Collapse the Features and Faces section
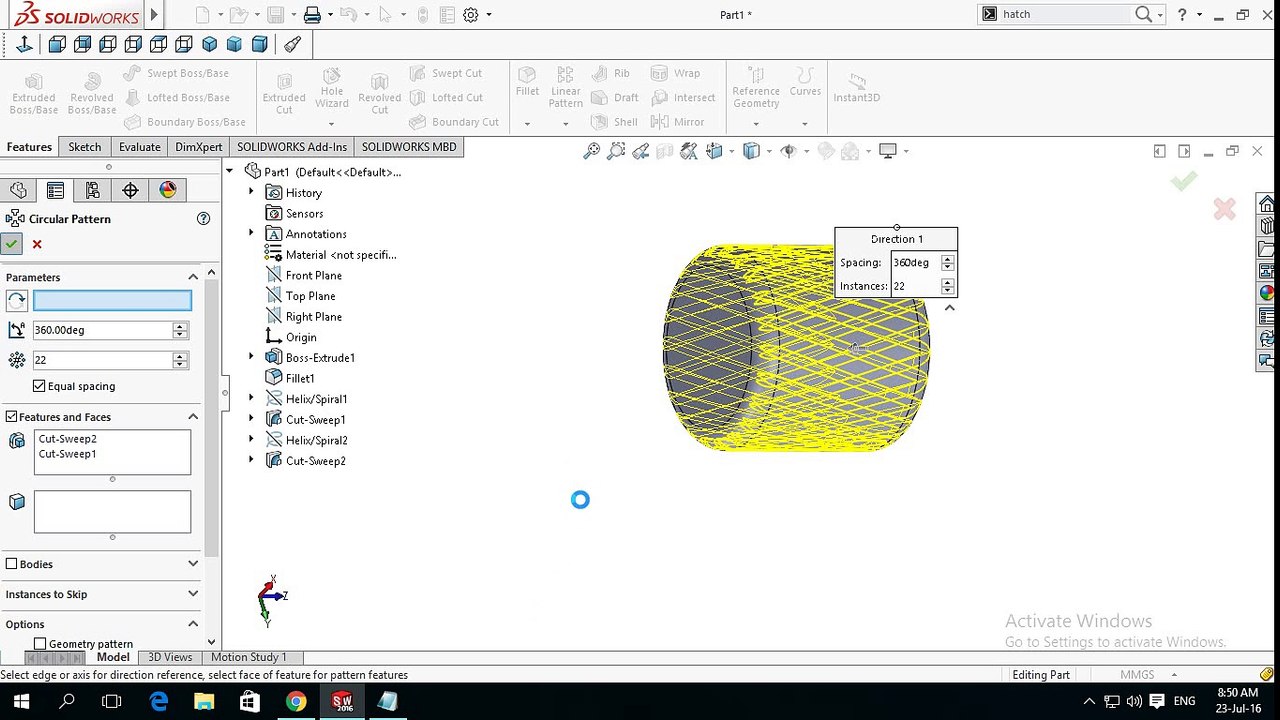 click(193, 417)
